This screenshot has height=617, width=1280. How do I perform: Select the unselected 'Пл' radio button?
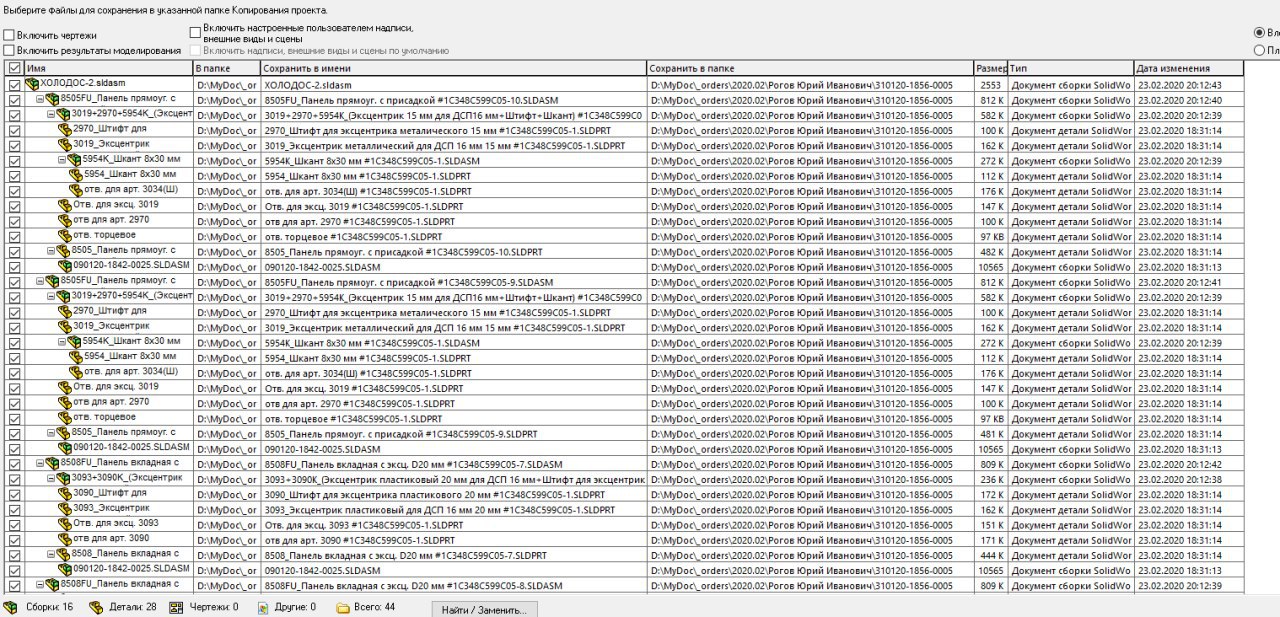[1259, 50]
